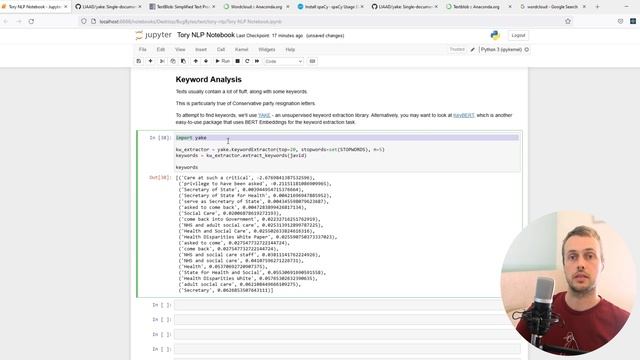The width and height of the screenshot is (640, 360).
Task: Move selected cell up arrow
Action: pyautogui.click(x=196, y=61)
